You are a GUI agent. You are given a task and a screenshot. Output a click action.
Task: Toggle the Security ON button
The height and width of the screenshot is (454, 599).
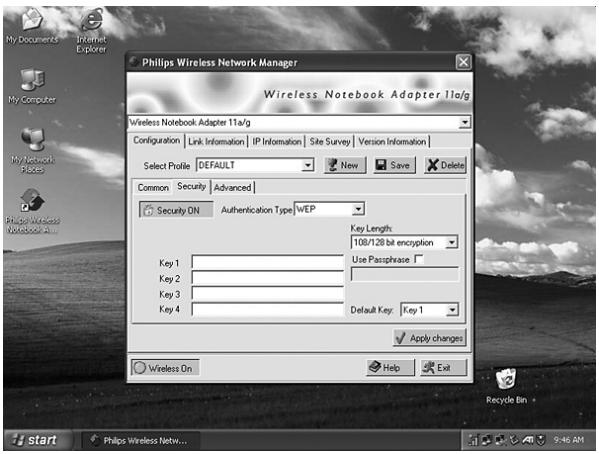[176, 210]
